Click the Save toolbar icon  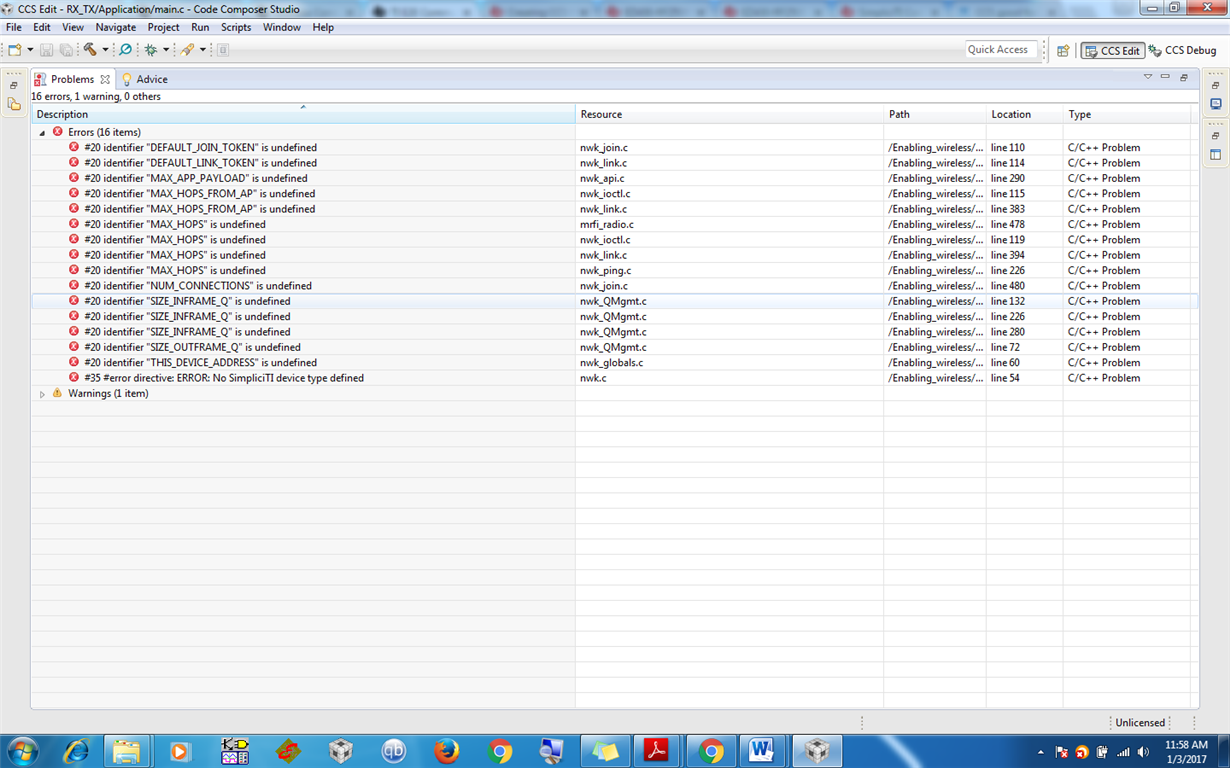47,50
